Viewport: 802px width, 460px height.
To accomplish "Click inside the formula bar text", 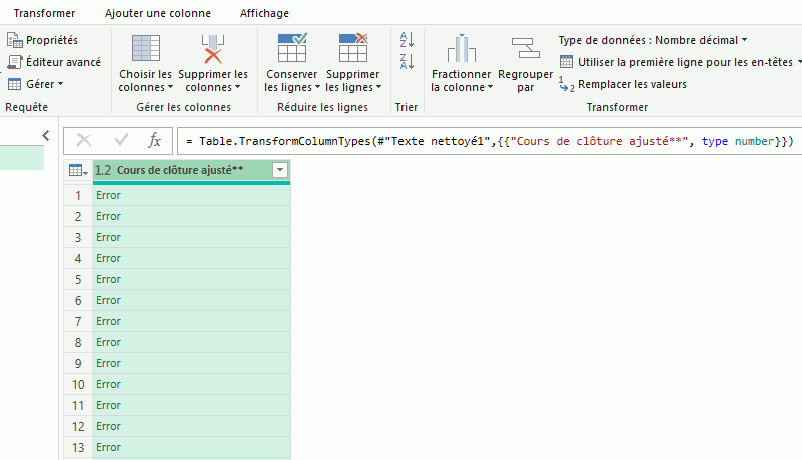I will (x=480, y=142).
